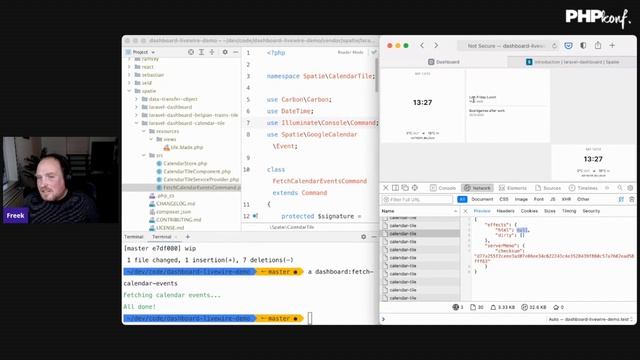The image size is (640, 360).
Task: Activate the element selection crosshair icon
Action: tap(415, 188)
